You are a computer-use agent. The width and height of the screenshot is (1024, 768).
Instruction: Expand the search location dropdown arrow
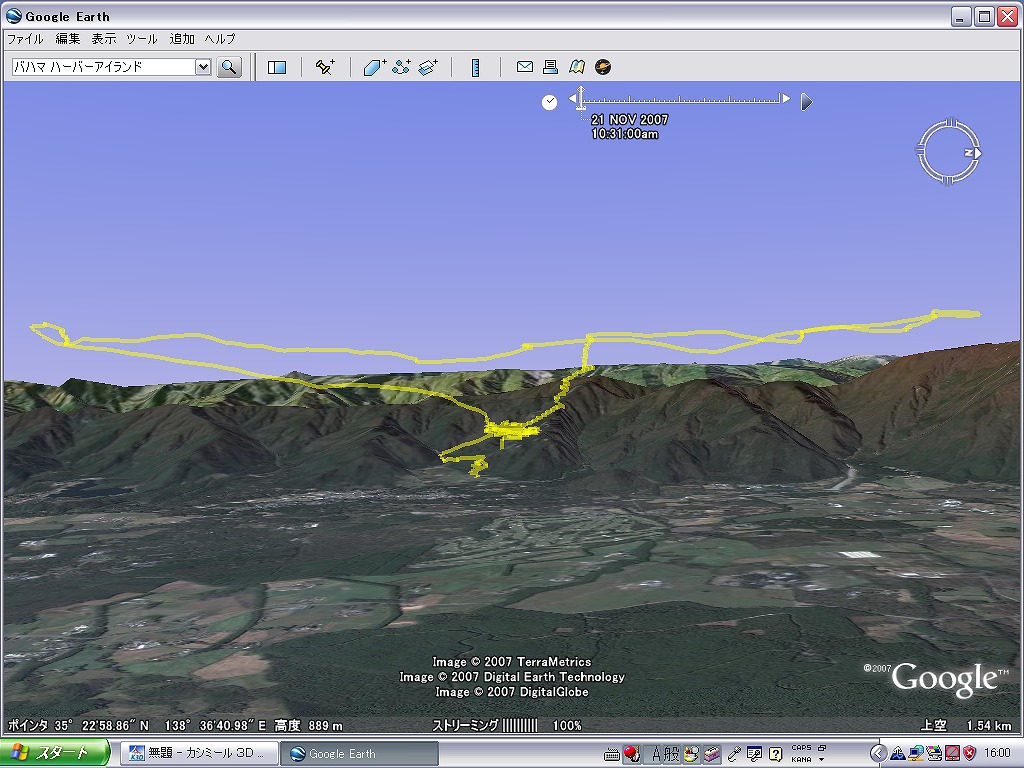coord(203,67)
